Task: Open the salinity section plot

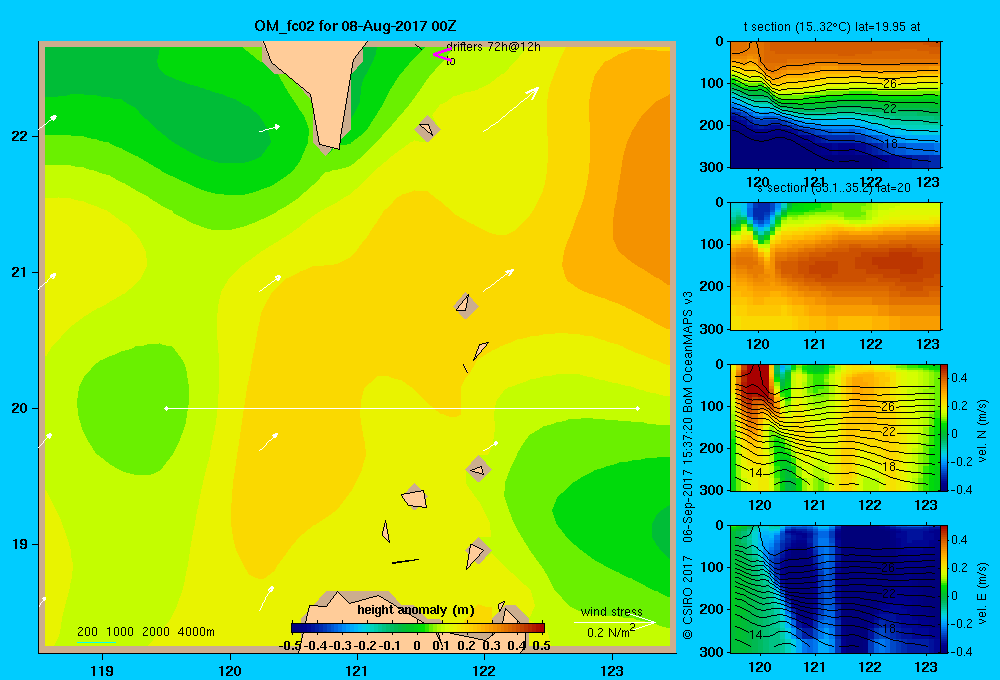Action: point(835,265)
